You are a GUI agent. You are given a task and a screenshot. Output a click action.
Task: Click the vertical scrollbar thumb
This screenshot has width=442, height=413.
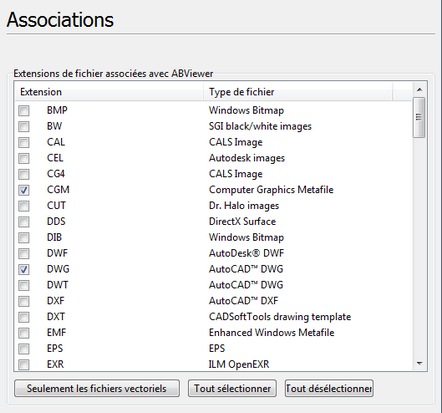pyautogui.click(x=419, y=117)
